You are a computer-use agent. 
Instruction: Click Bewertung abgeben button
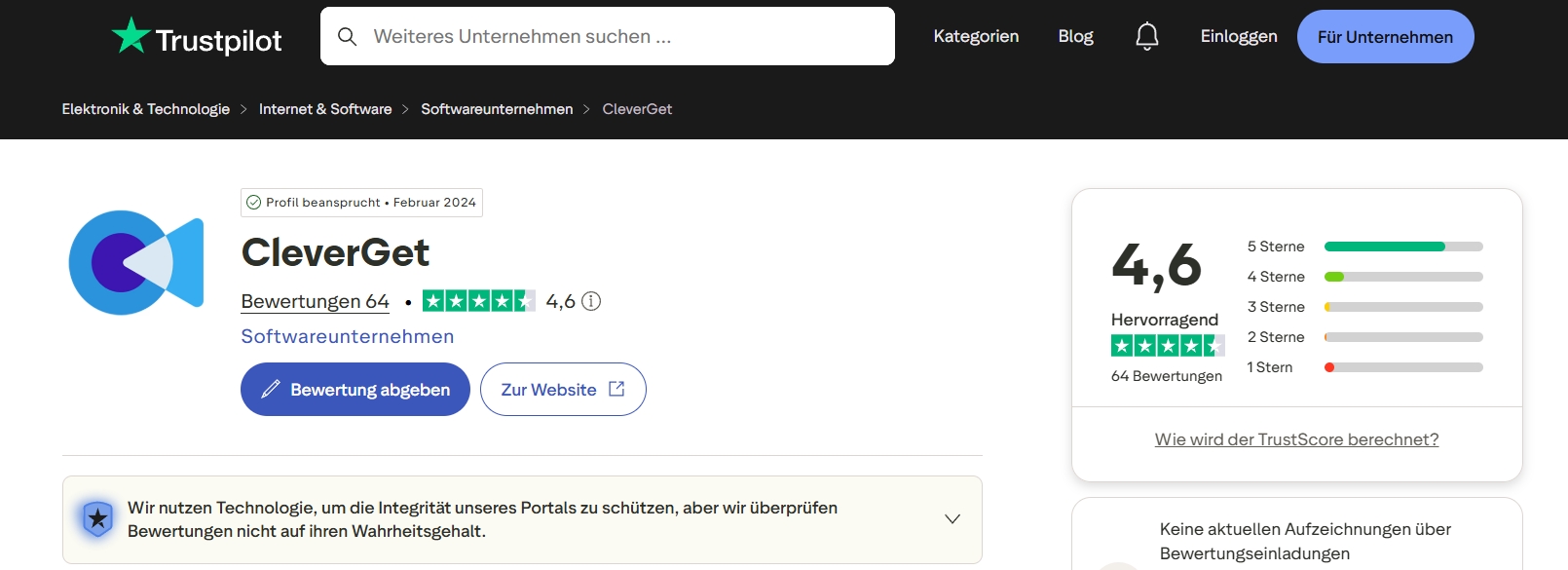pyautogui.click(x=355, y=390)
